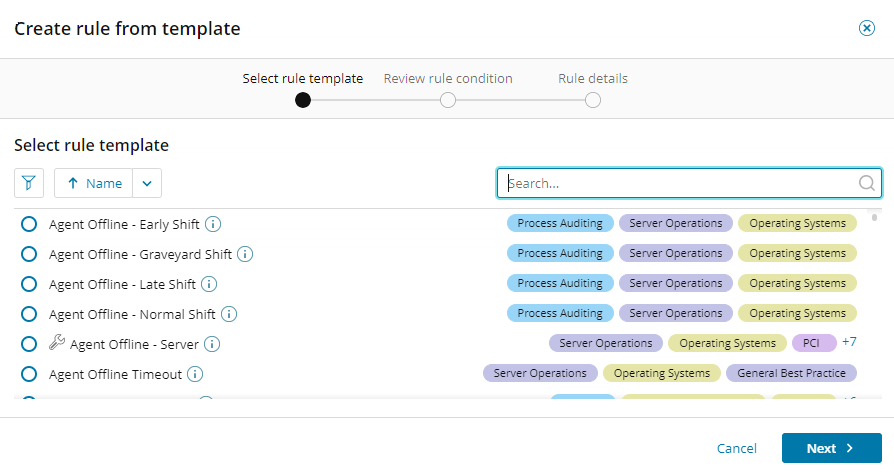Image resolution: width=894 pixels, height=473 pixels.
Task: Open the filter icon button
Action: [29, 183]
